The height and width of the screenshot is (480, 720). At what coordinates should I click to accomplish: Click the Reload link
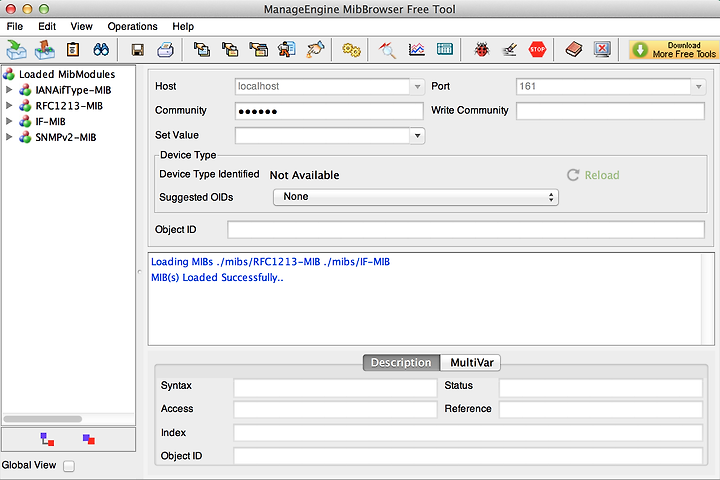593,175
